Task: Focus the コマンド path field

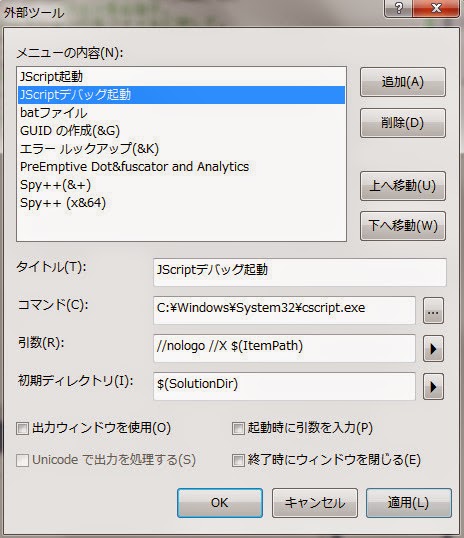Action: (x=285, y=310)
